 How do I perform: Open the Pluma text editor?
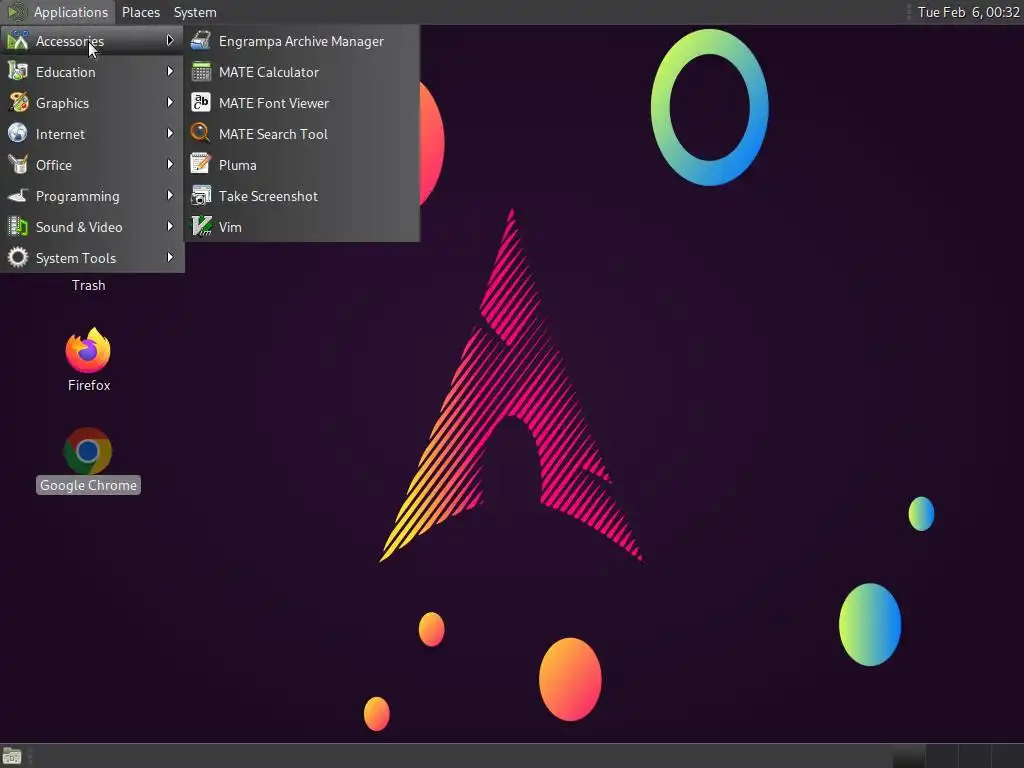(302, 165)
